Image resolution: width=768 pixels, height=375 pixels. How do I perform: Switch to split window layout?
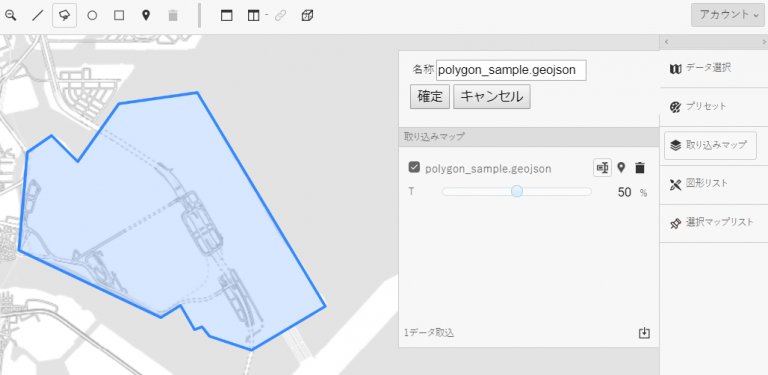[x=253, y=16]
